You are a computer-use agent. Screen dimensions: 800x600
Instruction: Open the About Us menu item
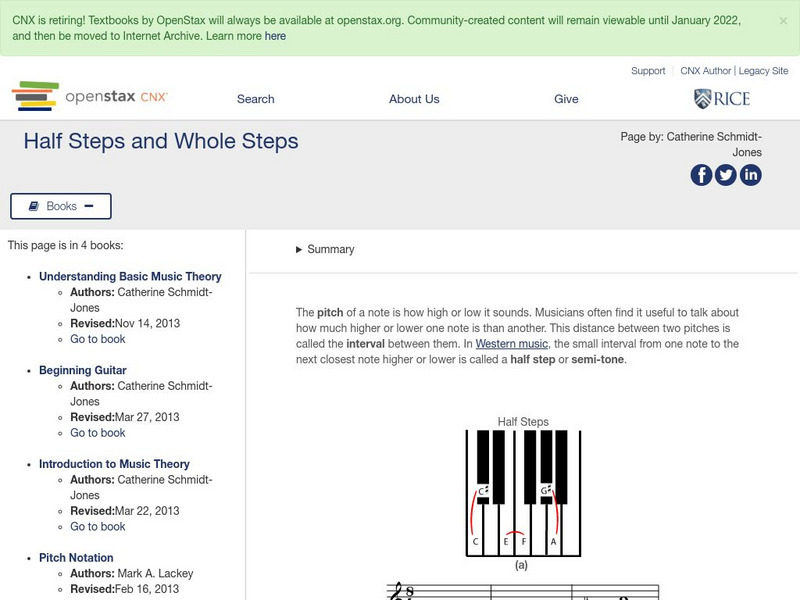[x=414, y=99]
